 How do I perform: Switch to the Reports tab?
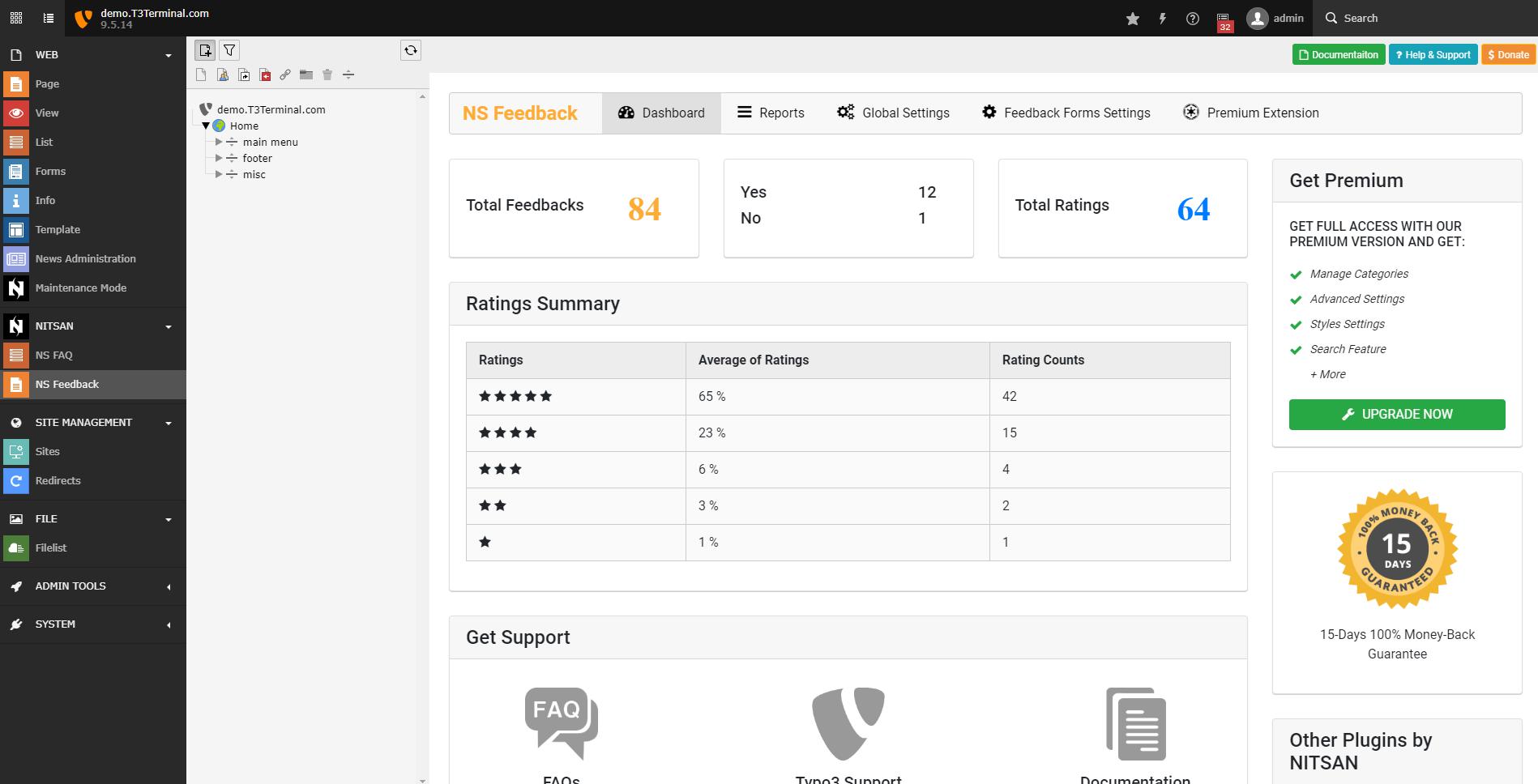coord(770,113)
